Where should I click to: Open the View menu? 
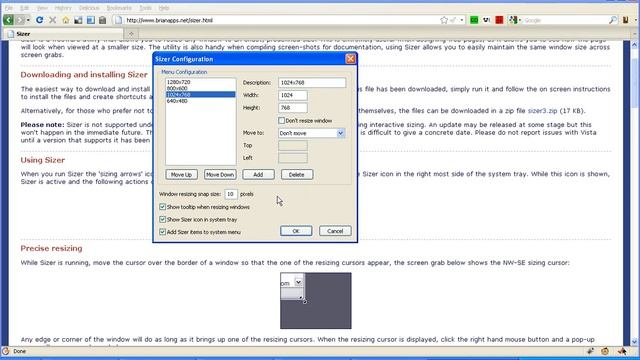(42, 8)
